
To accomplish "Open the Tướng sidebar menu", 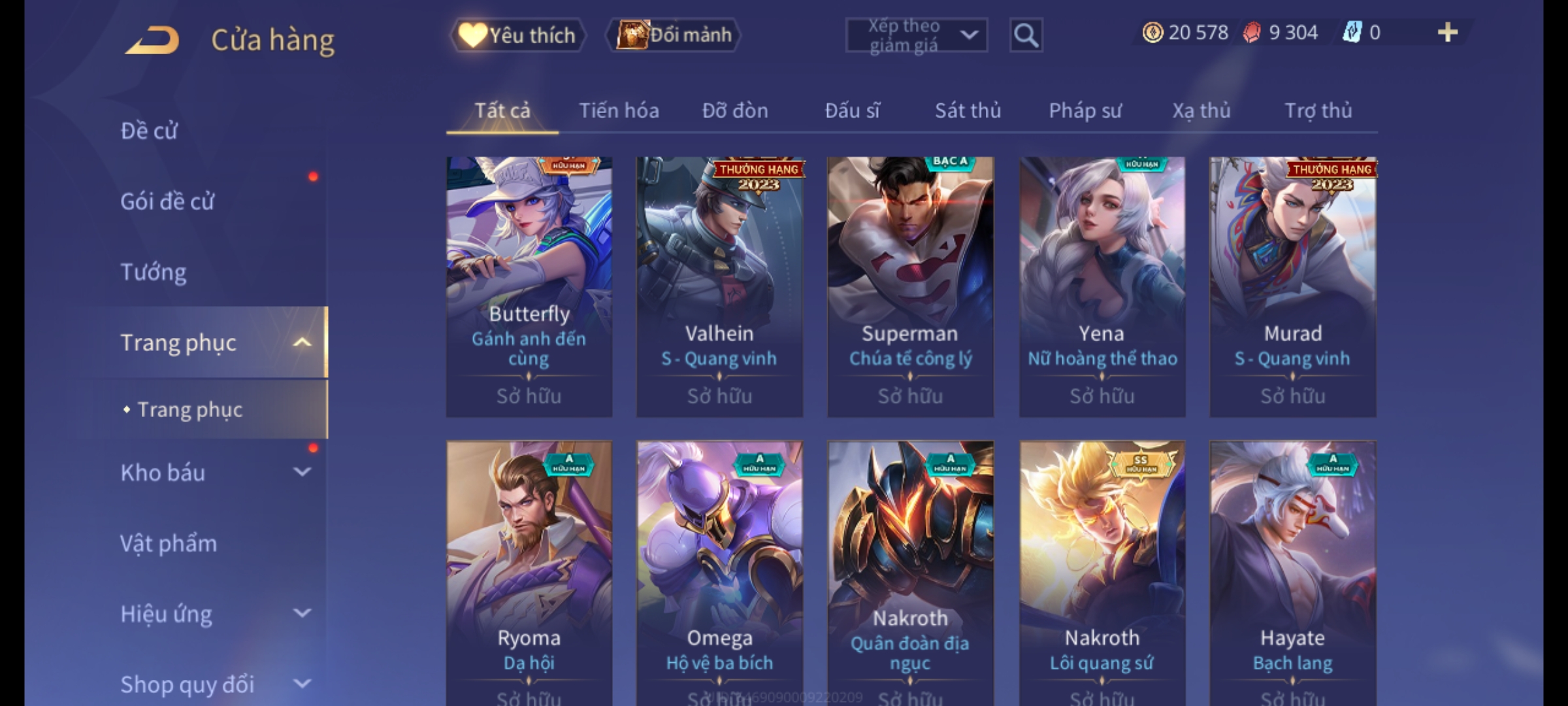I will [x=153, y=272].
